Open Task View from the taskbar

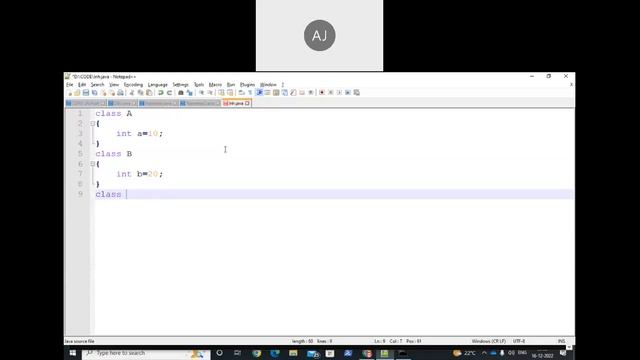point(238,353)
